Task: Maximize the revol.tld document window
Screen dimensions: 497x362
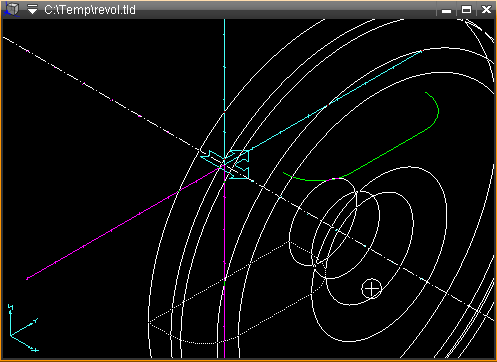Action: 466,10
